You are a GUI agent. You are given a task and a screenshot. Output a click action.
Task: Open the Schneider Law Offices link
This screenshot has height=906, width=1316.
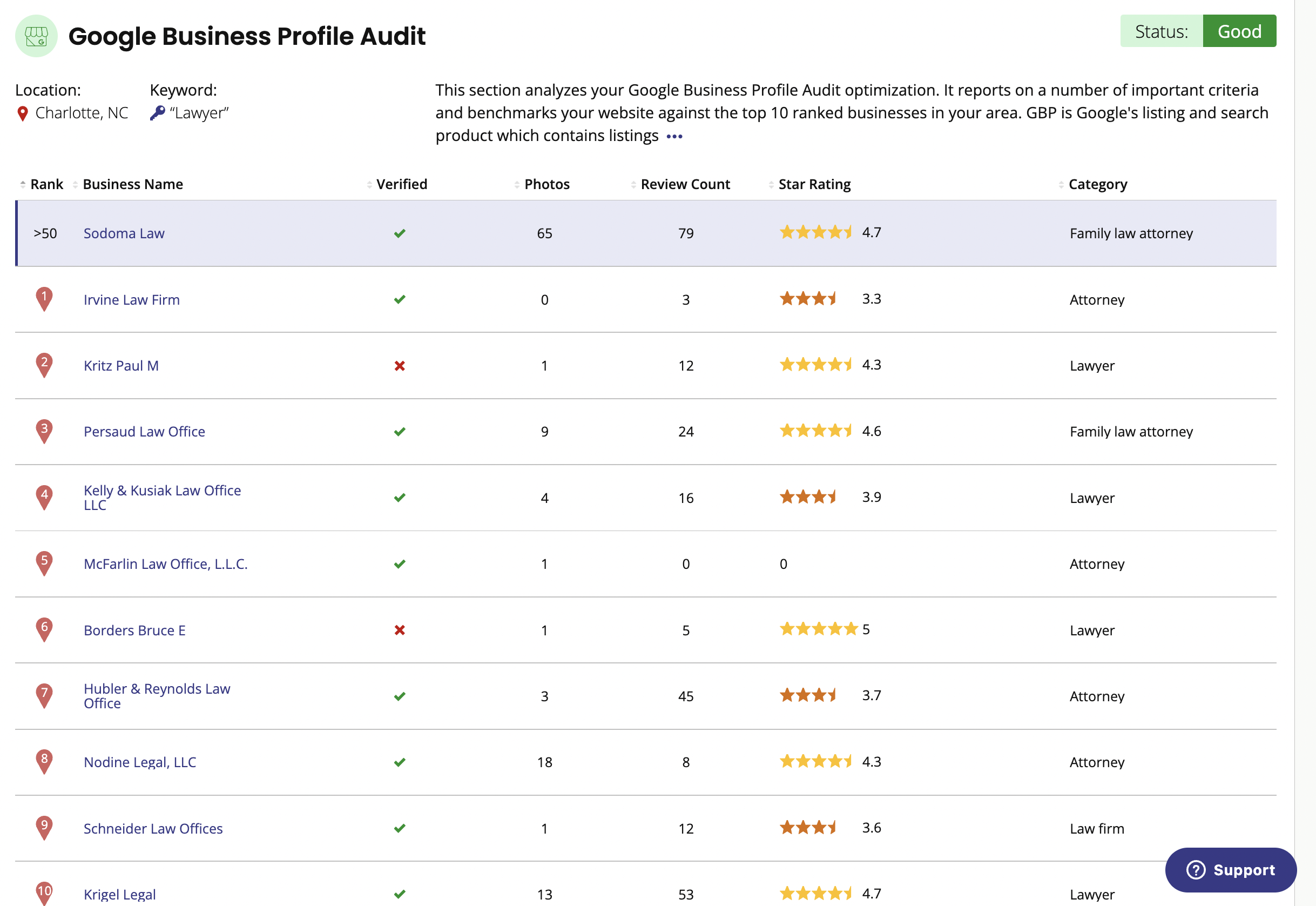point(153,828)
